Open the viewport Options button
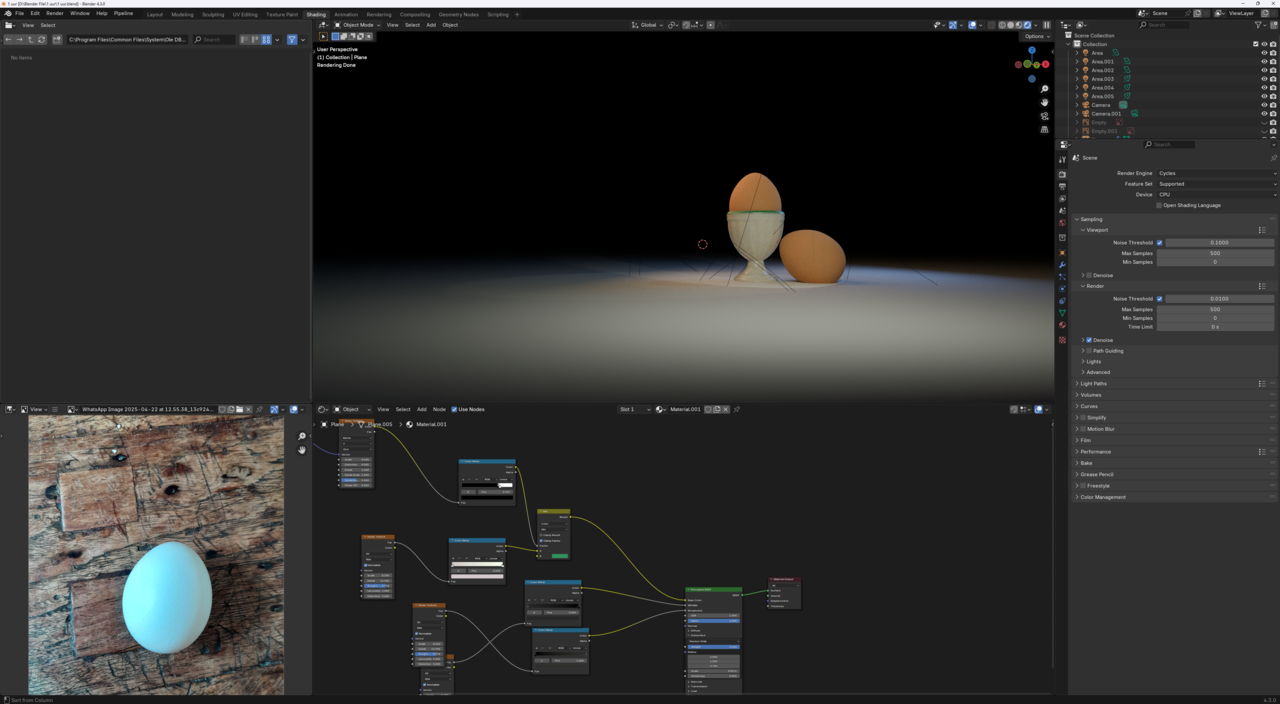 tap(1035, 36)
